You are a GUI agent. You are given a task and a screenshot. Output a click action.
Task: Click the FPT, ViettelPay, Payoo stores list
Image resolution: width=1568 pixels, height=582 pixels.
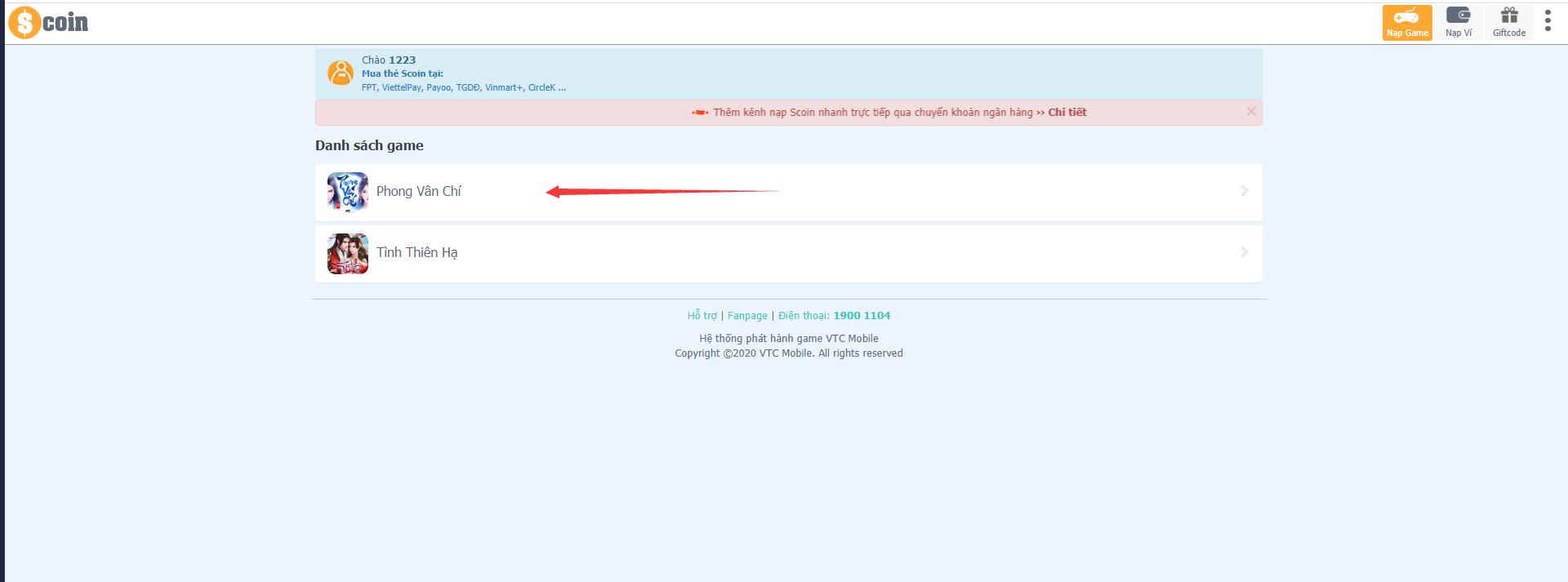[464, 87]
